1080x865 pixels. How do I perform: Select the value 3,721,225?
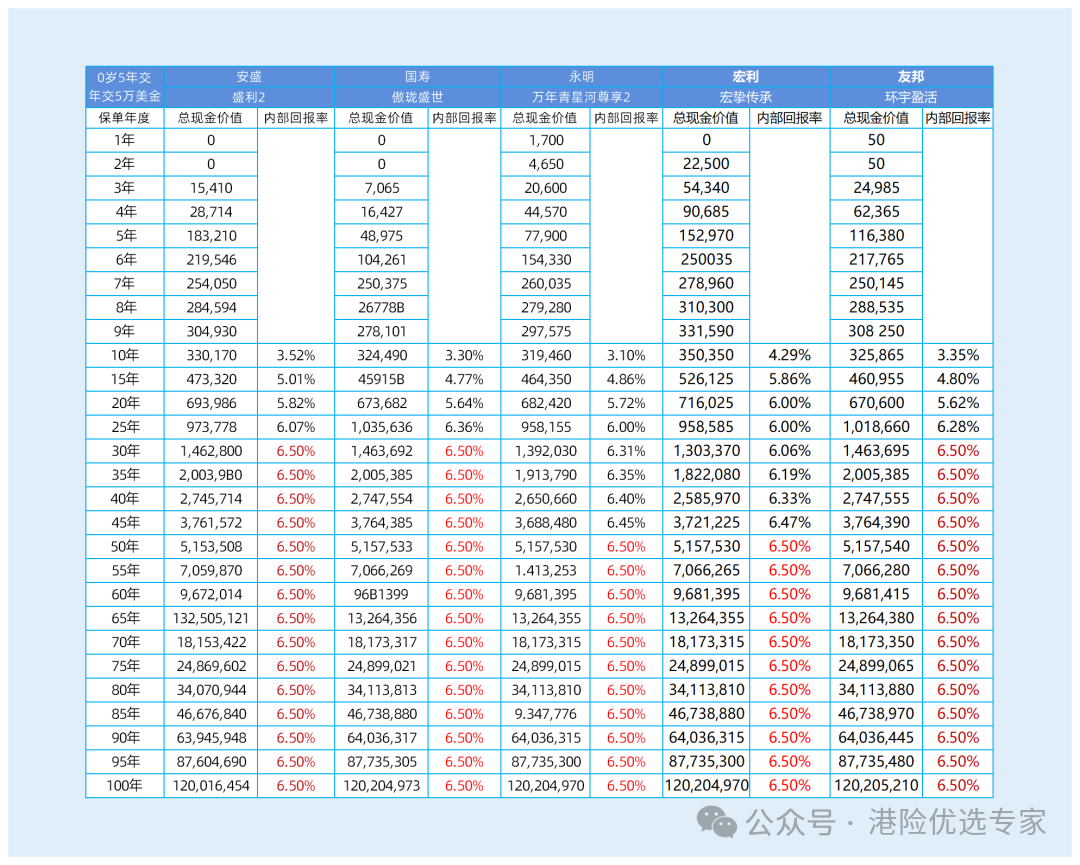[707, 523]
